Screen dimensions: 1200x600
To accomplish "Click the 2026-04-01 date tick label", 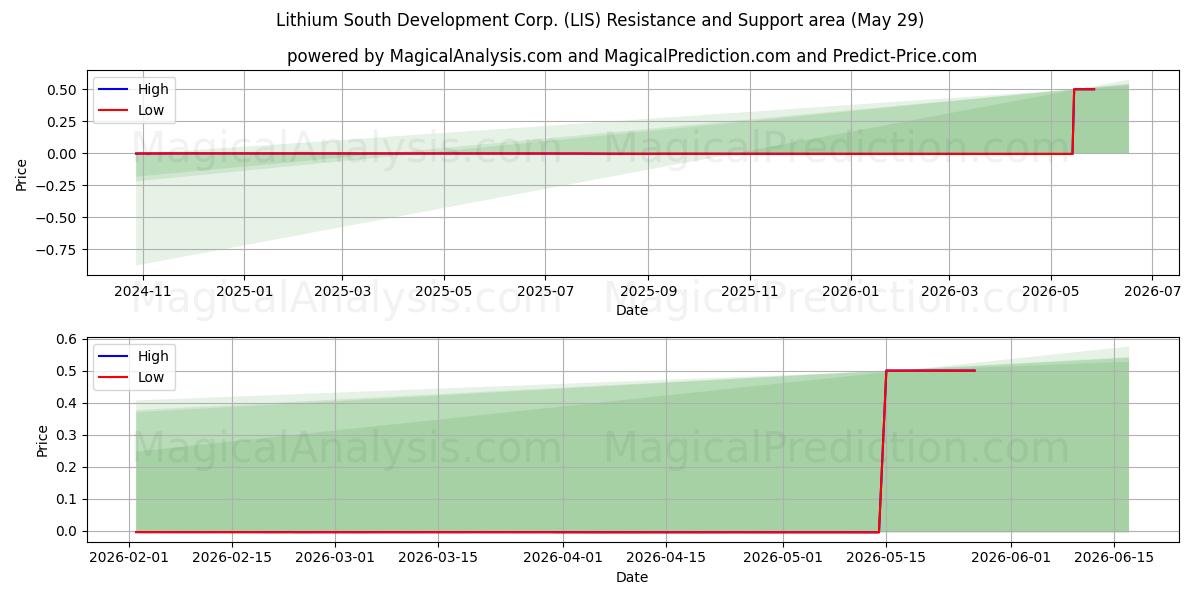I will tap(563, 558).
